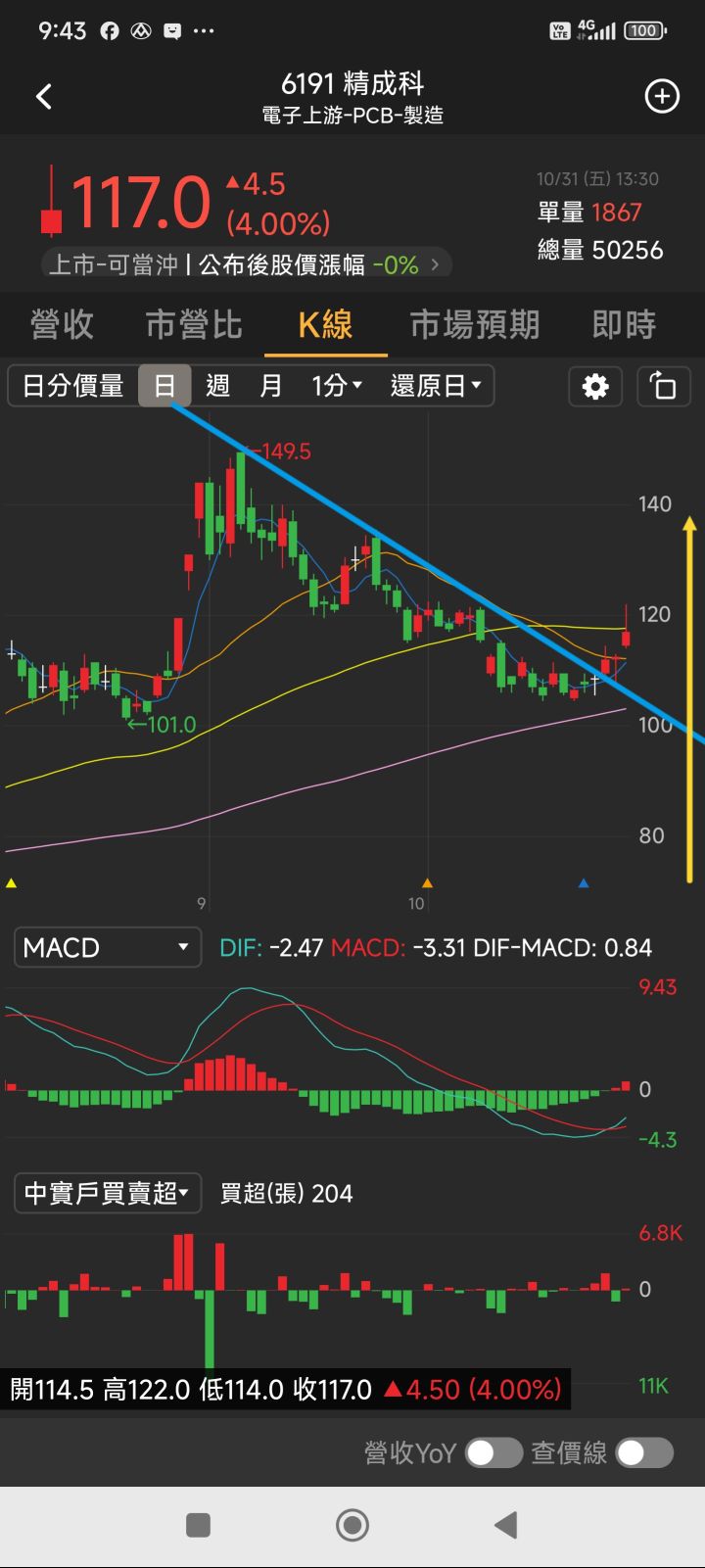Tap the 上市-可當沖 label

tap(113, 264)
